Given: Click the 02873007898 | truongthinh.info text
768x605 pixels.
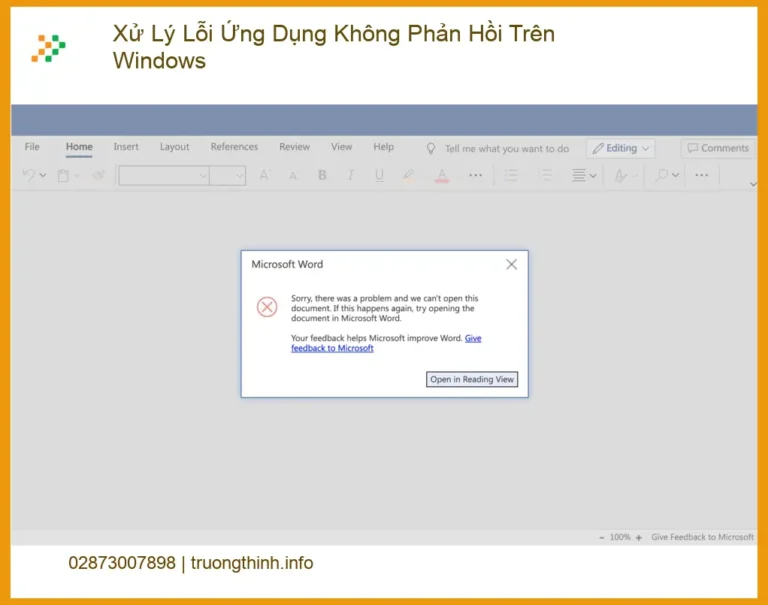Looking at the screenshot, I should (191, 563).
